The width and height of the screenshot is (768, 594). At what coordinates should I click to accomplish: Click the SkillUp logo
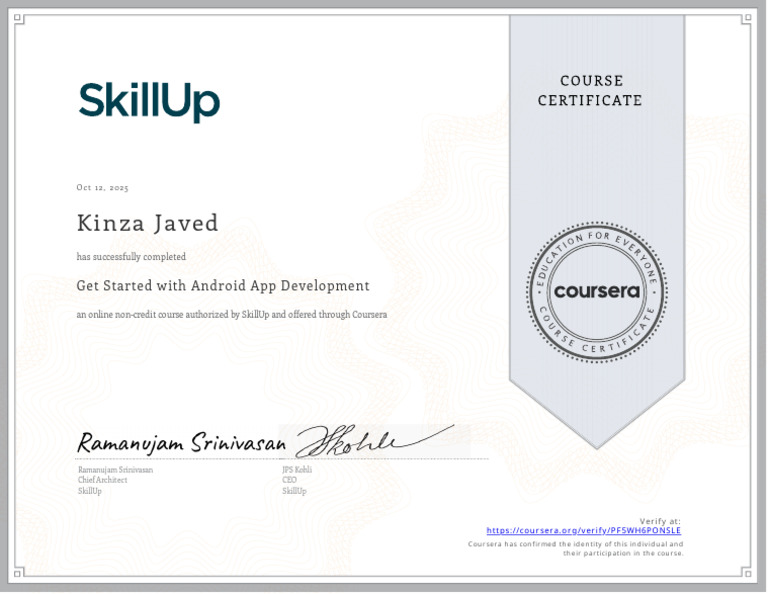click(149, 102)
